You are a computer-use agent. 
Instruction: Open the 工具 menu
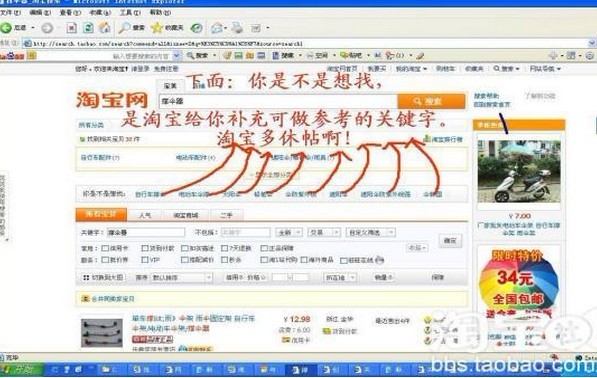point(130,13)
